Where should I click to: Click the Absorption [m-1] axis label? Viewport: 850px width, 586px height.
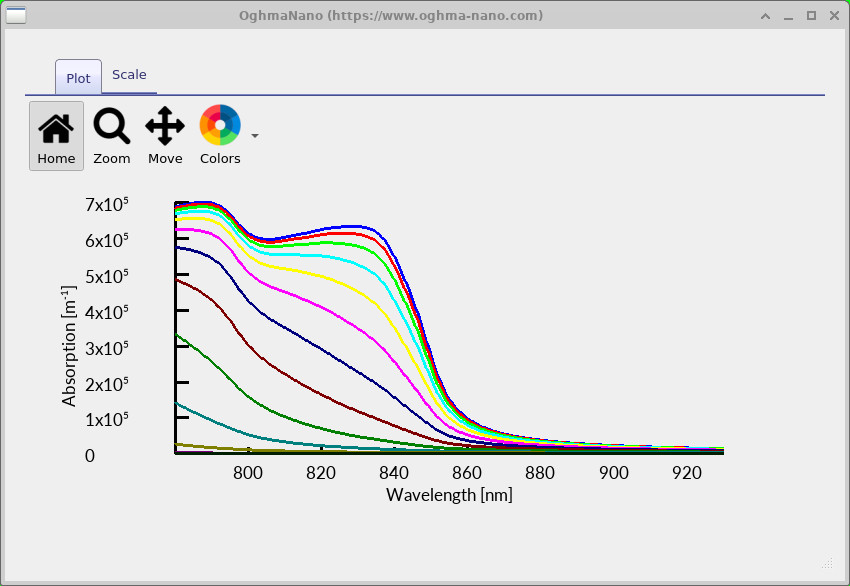(69, 346)
